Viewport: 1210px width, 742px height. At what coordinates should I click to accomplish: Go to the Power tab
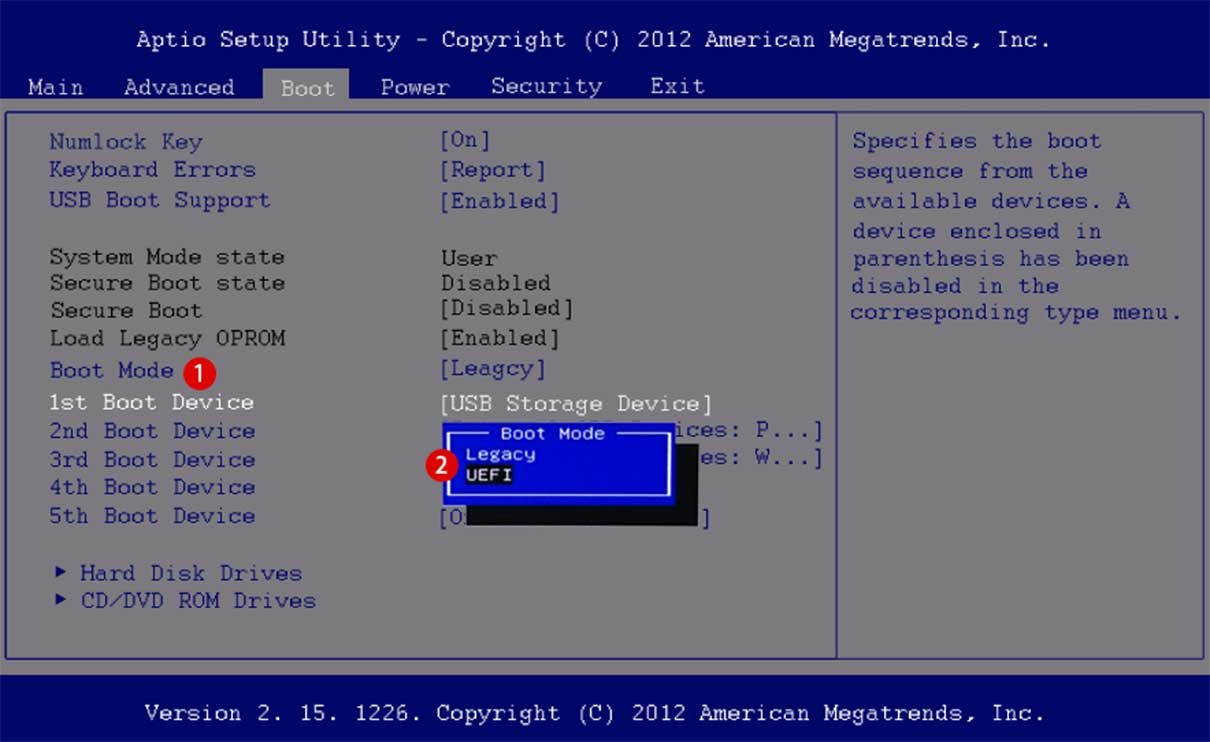pos(415,87)
